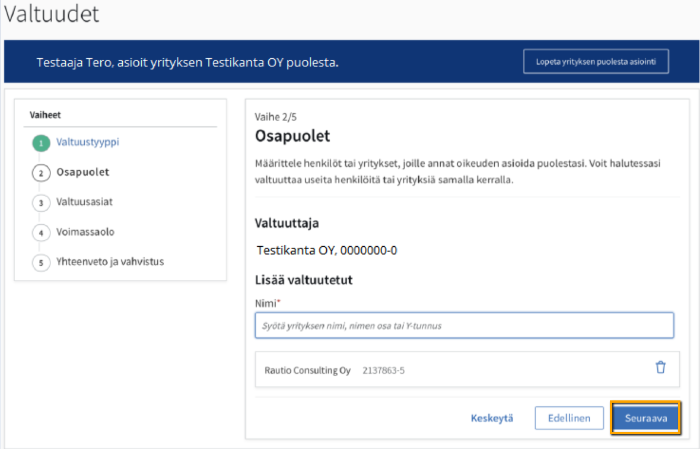Open the Yhteenveto ja vahvistus step label
Viewport: 700px width, 449px height.
pos(110,262)
